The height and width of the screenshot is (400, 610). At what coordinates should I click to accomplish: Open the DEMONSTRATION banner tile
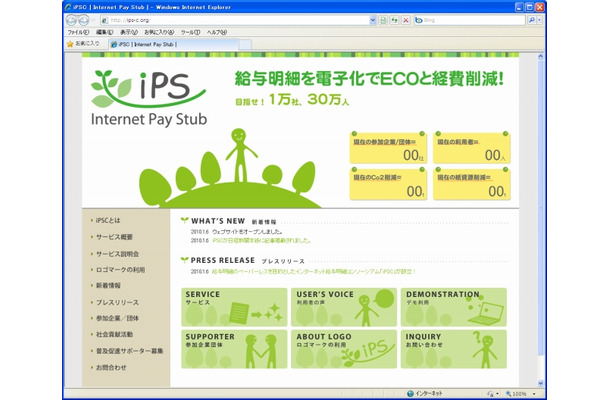pos(454,307)
